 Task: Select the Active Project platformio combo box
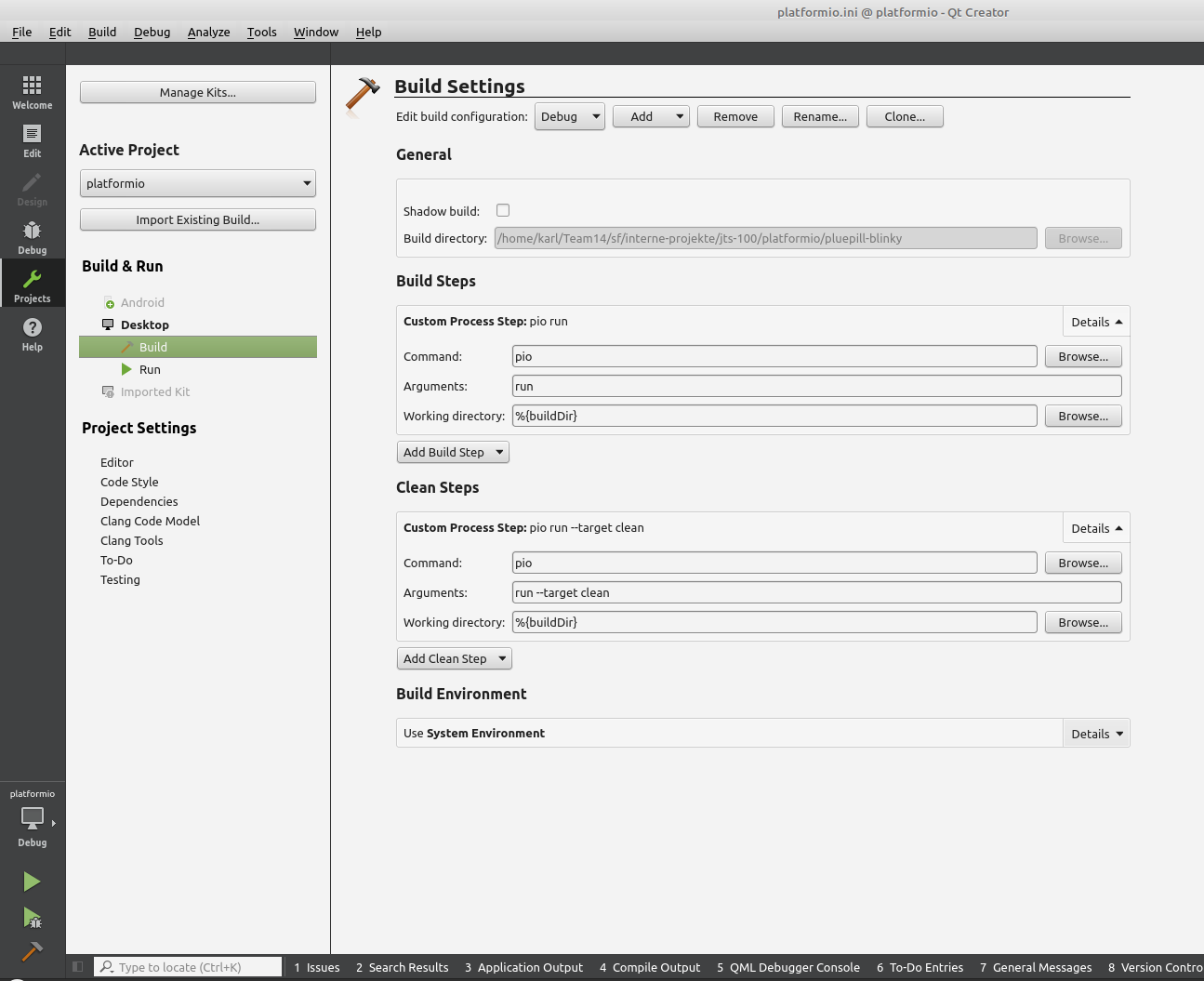tap(197, 183)
